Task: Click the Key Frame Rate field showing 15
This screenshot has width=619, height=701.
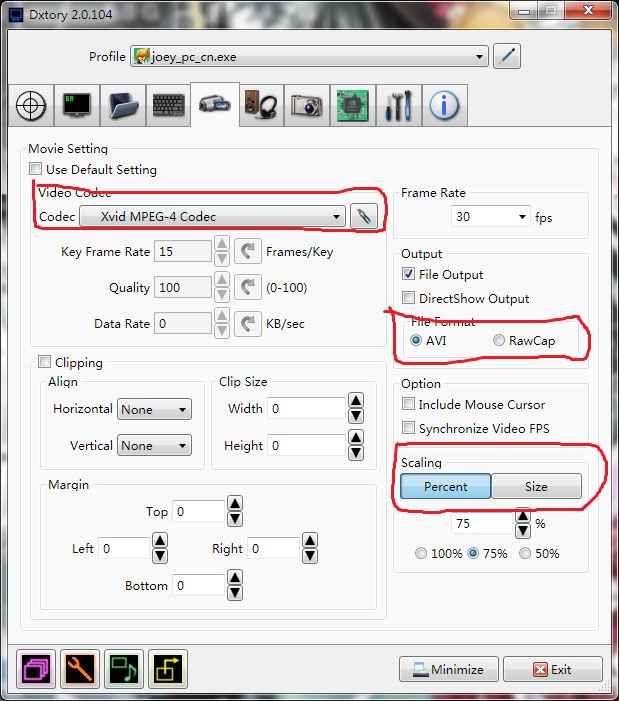Action: pyautogui.click(x=183, y=251)
